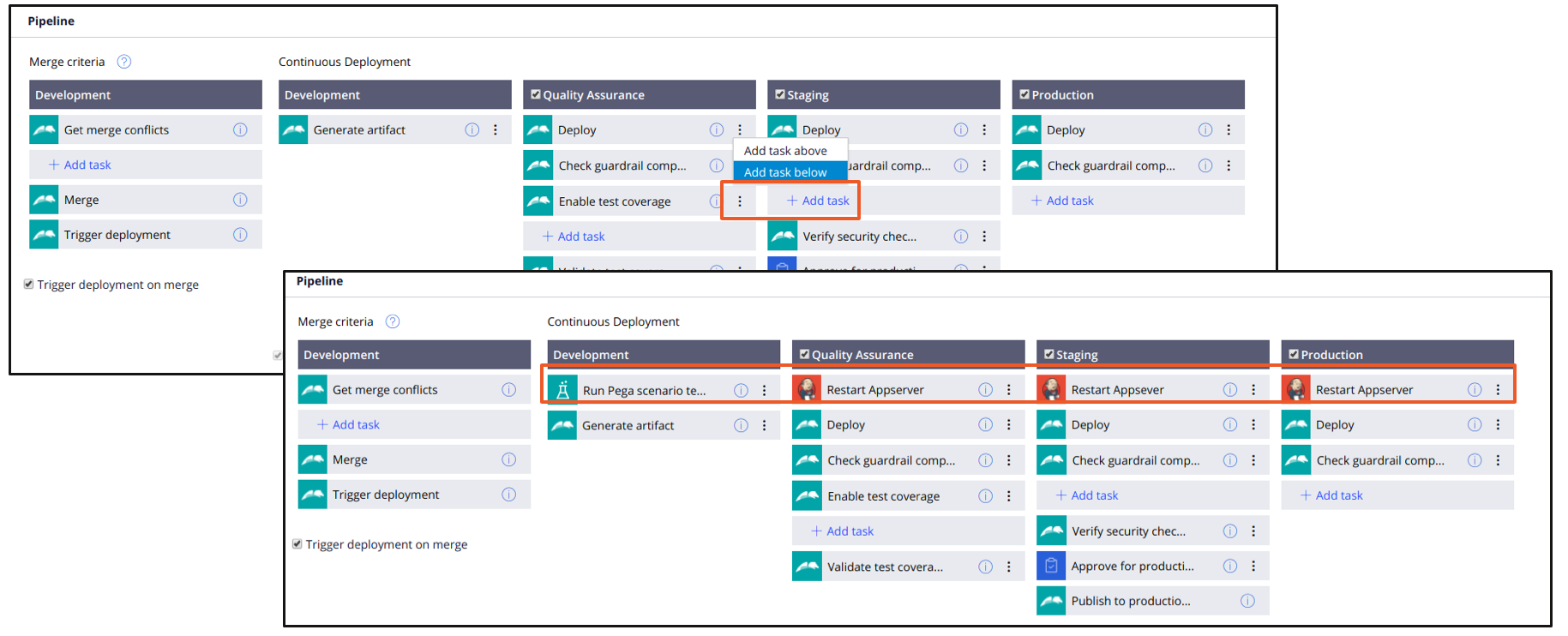Viewport: 1568px width, 636px height.
Task: Show info for front Get merge conflicts task
Action: [x=508, y=390]
